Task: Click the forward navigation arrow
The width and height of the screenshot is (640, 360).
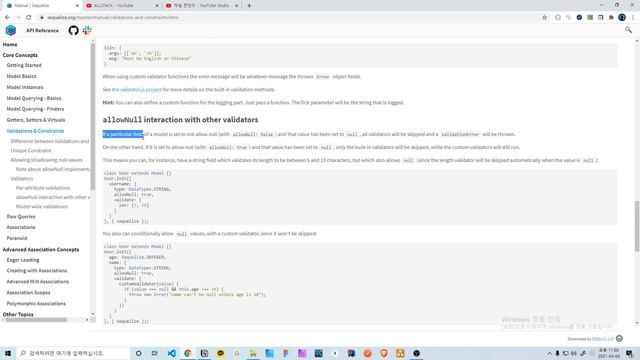Action: tap(18, 18)
